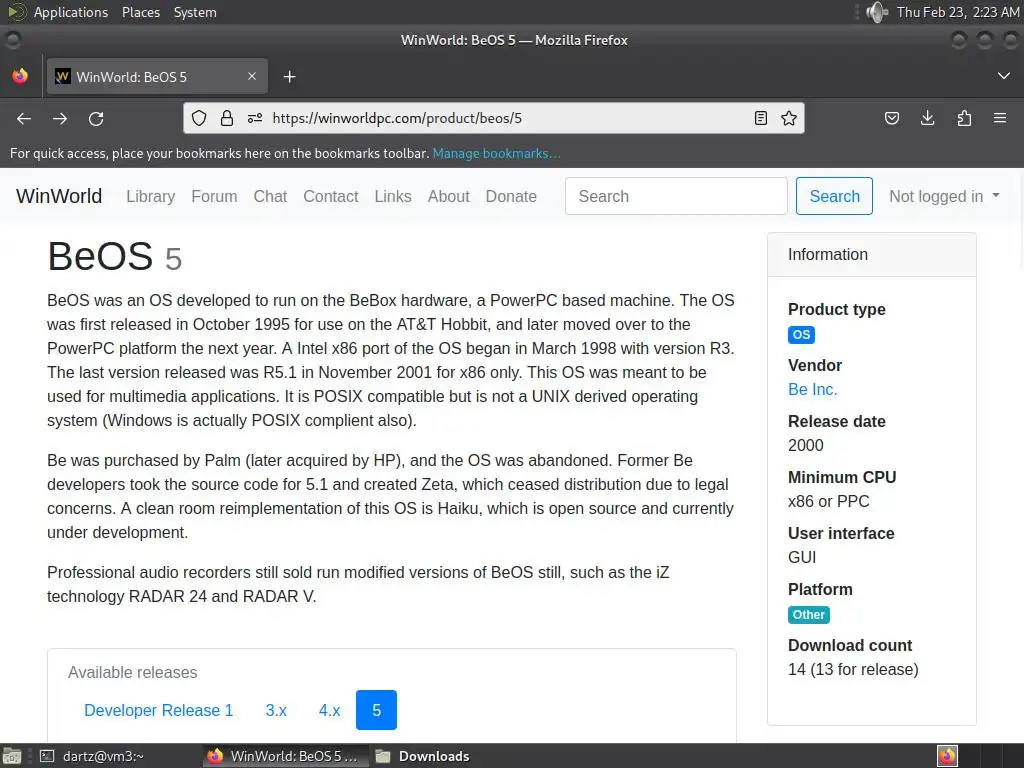
Task: Click the Manage bookmarks link
Action: [496, 153]
